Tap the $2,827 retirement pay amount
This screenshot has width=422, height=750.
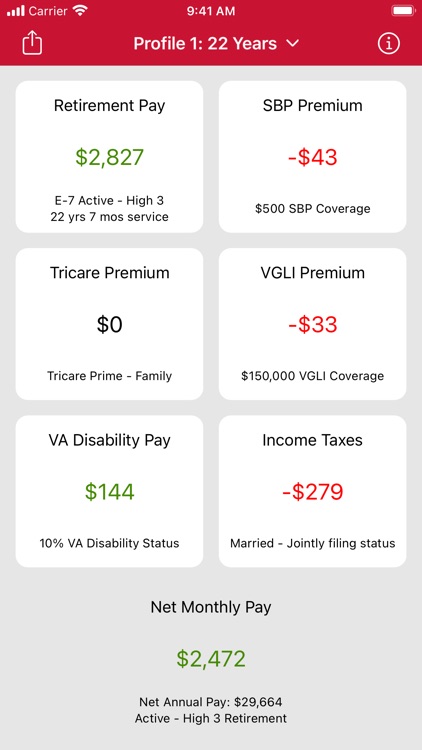pyautogui.click(x=110, y=157)
